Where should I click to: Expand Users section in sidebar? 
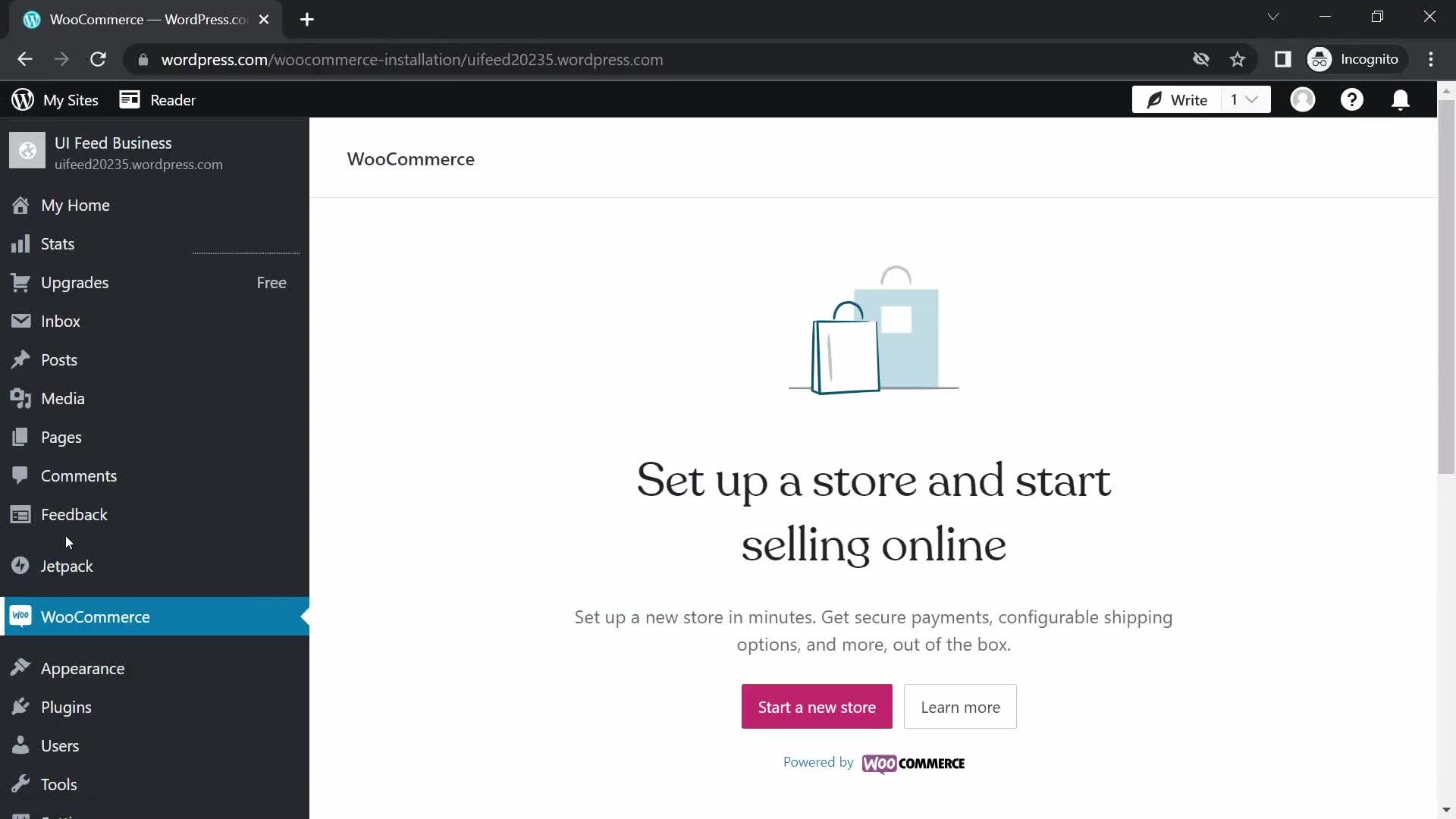pyautogui.click(x=60, y=745)
